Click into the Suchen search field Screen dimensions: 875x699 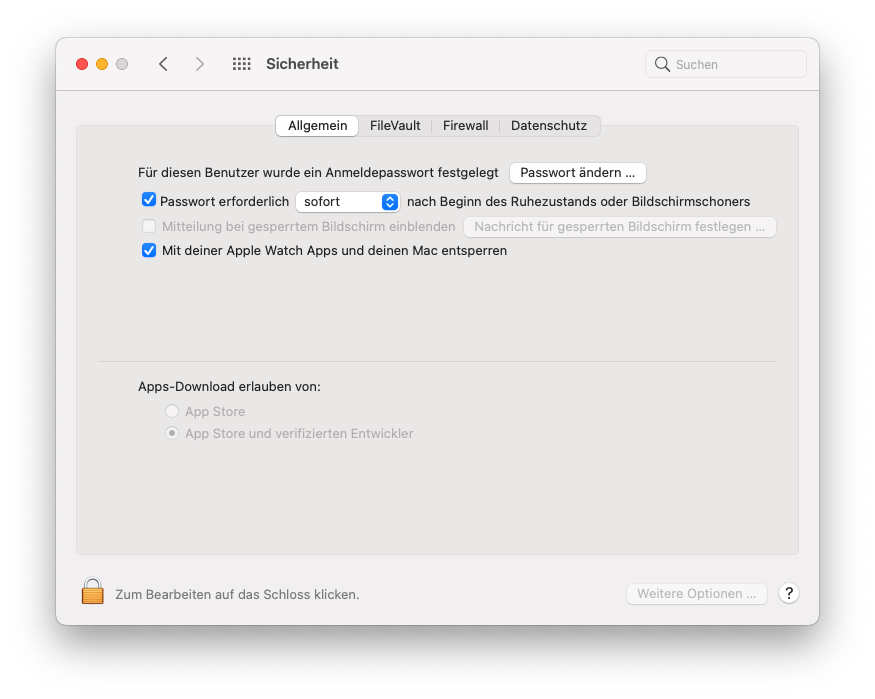click(x=735, y=64)
